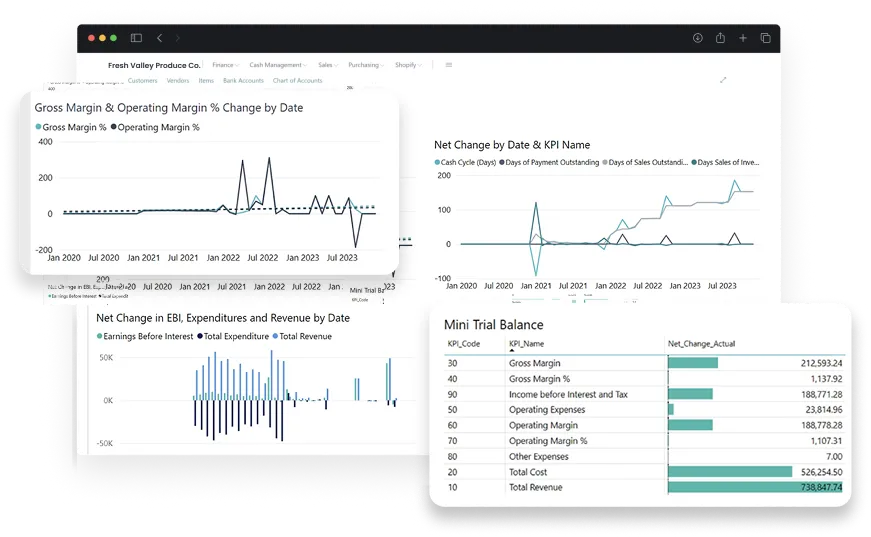
Task: Click the browser back arrow
Action: 160,38
